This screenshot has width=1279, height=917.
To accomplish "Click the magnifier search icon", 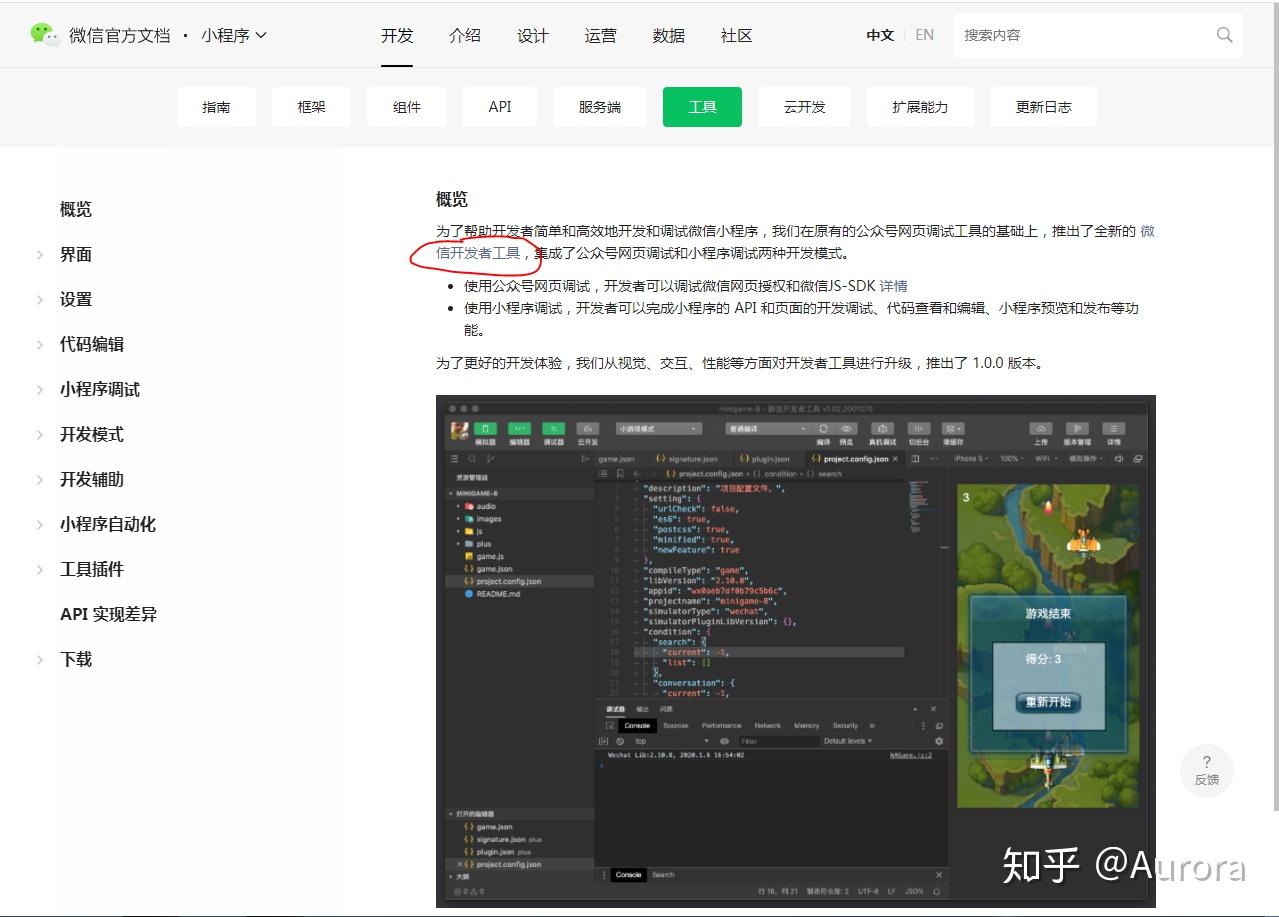I will pos(1225,35).
